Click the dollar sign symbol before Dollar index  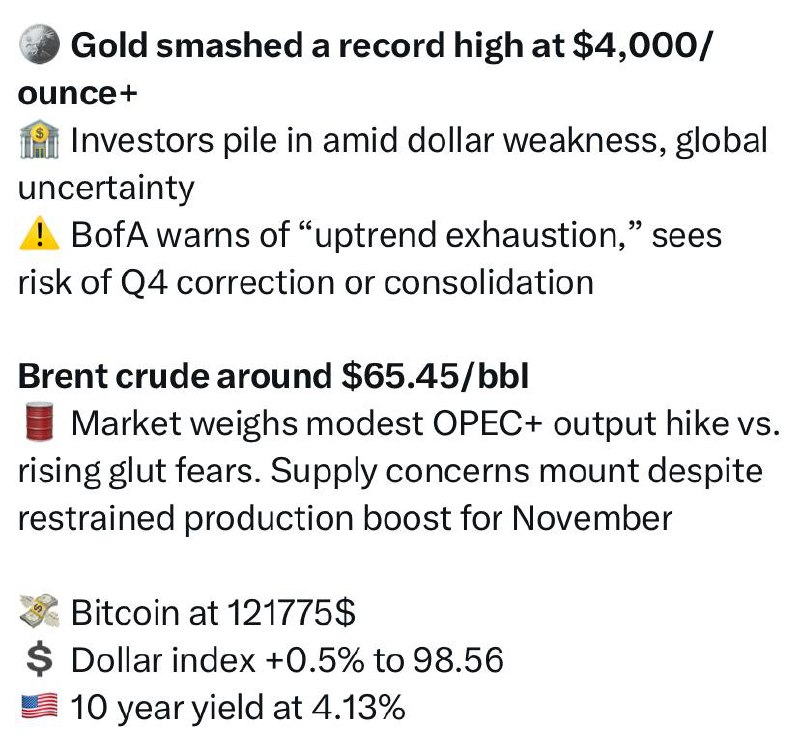(x=39, y=661)
